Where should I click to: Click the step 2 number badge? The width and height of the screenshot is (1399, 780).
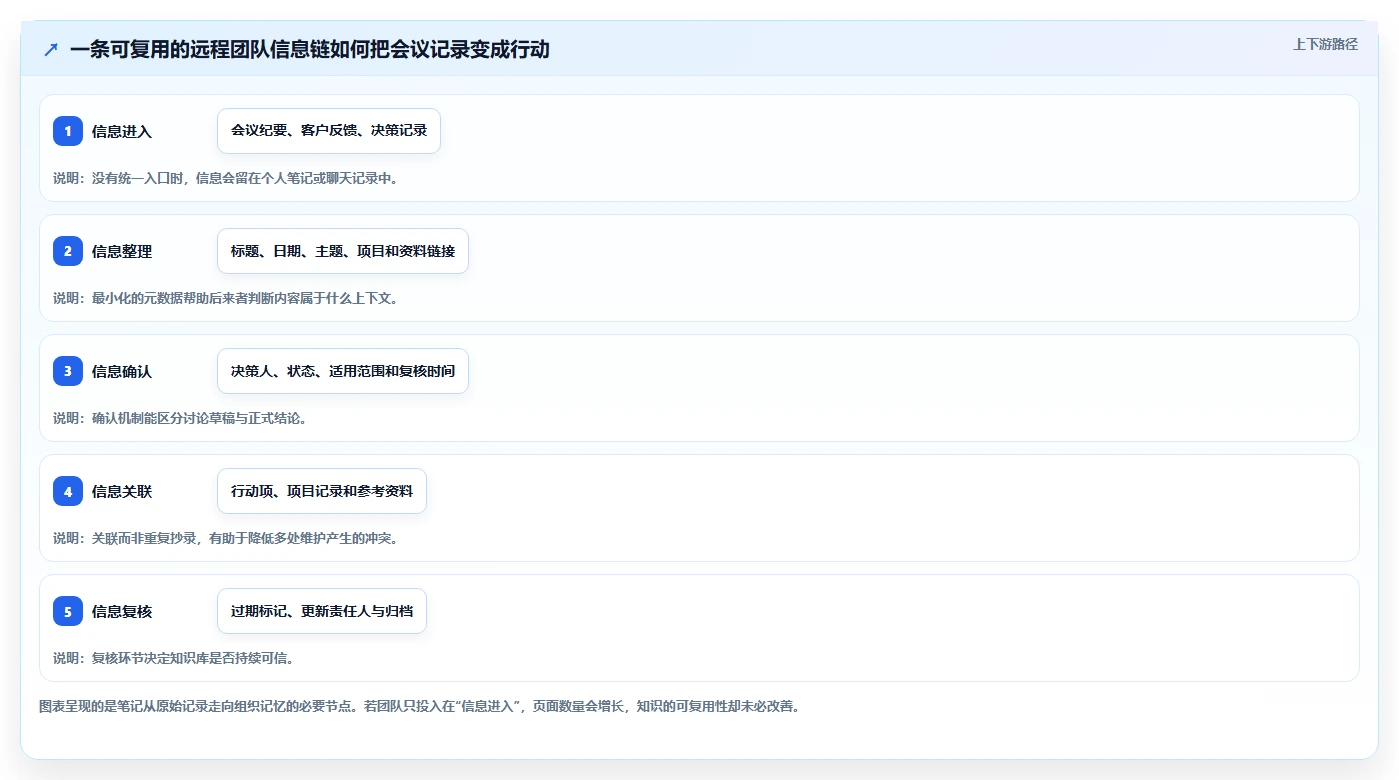[x=68, y=251]
